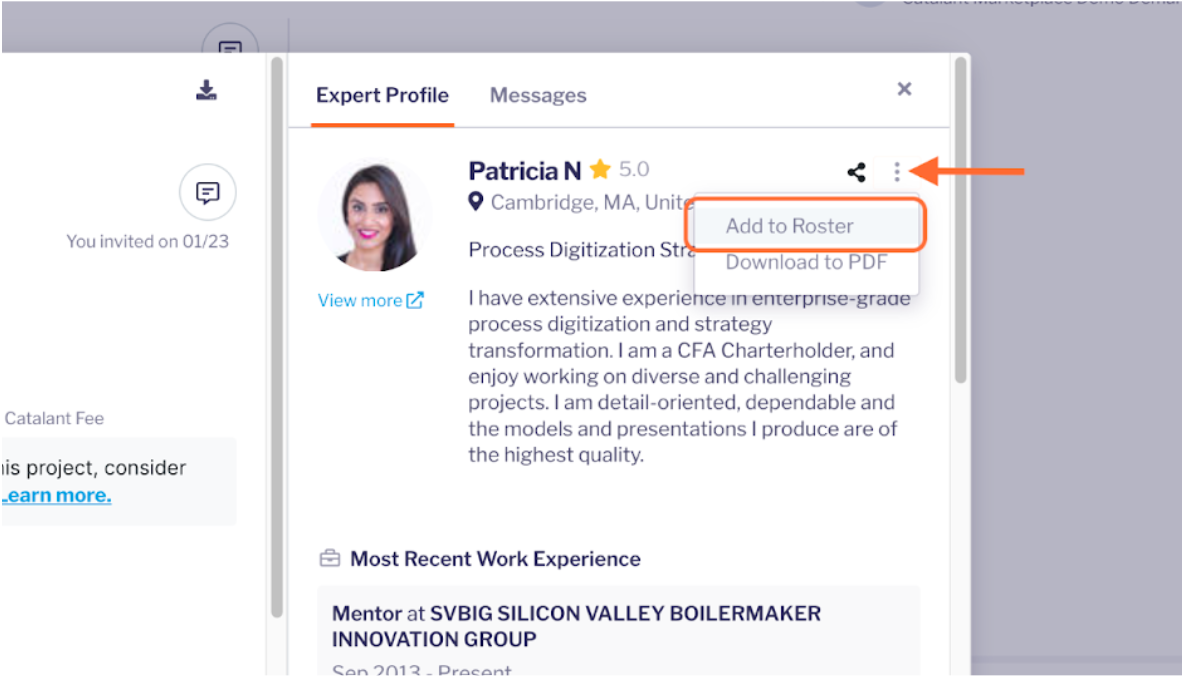
Task: Click the download icon in left panel
Action: [206, 91]
